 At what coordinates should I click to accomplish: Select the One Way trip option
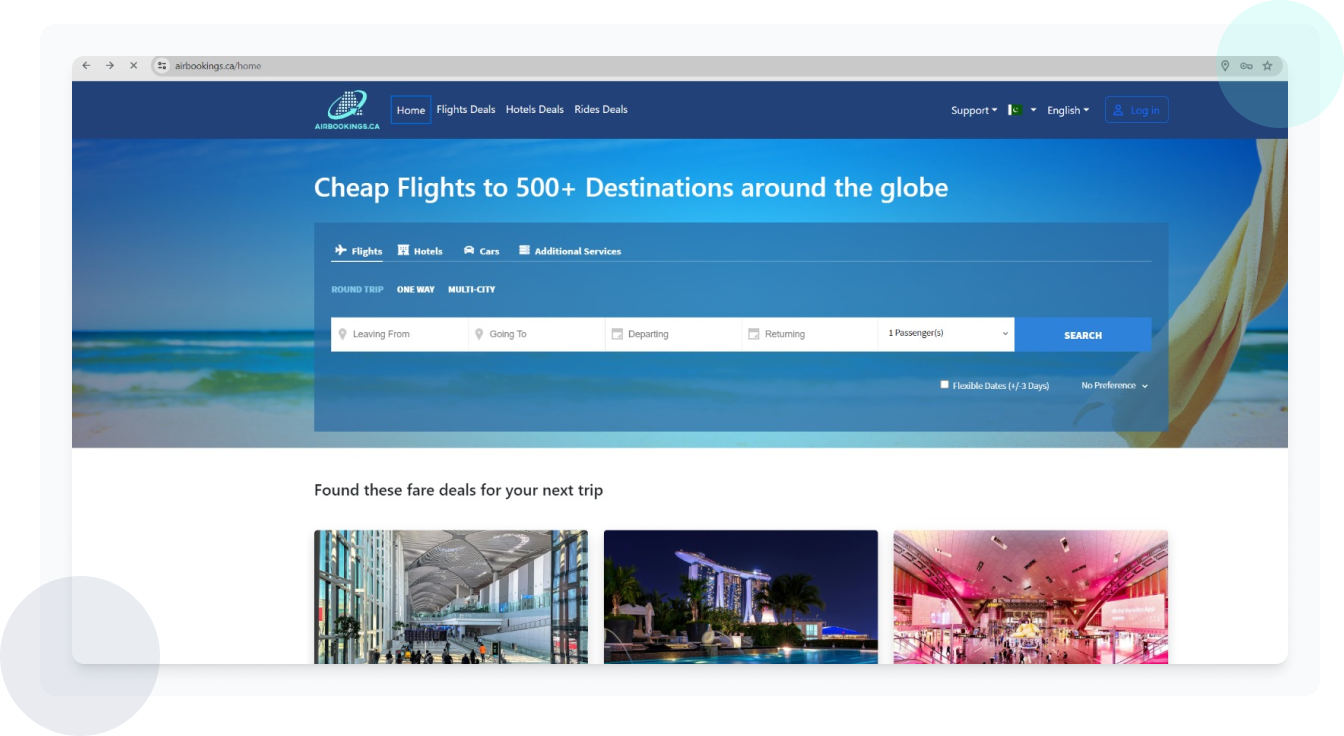[415, 290]
